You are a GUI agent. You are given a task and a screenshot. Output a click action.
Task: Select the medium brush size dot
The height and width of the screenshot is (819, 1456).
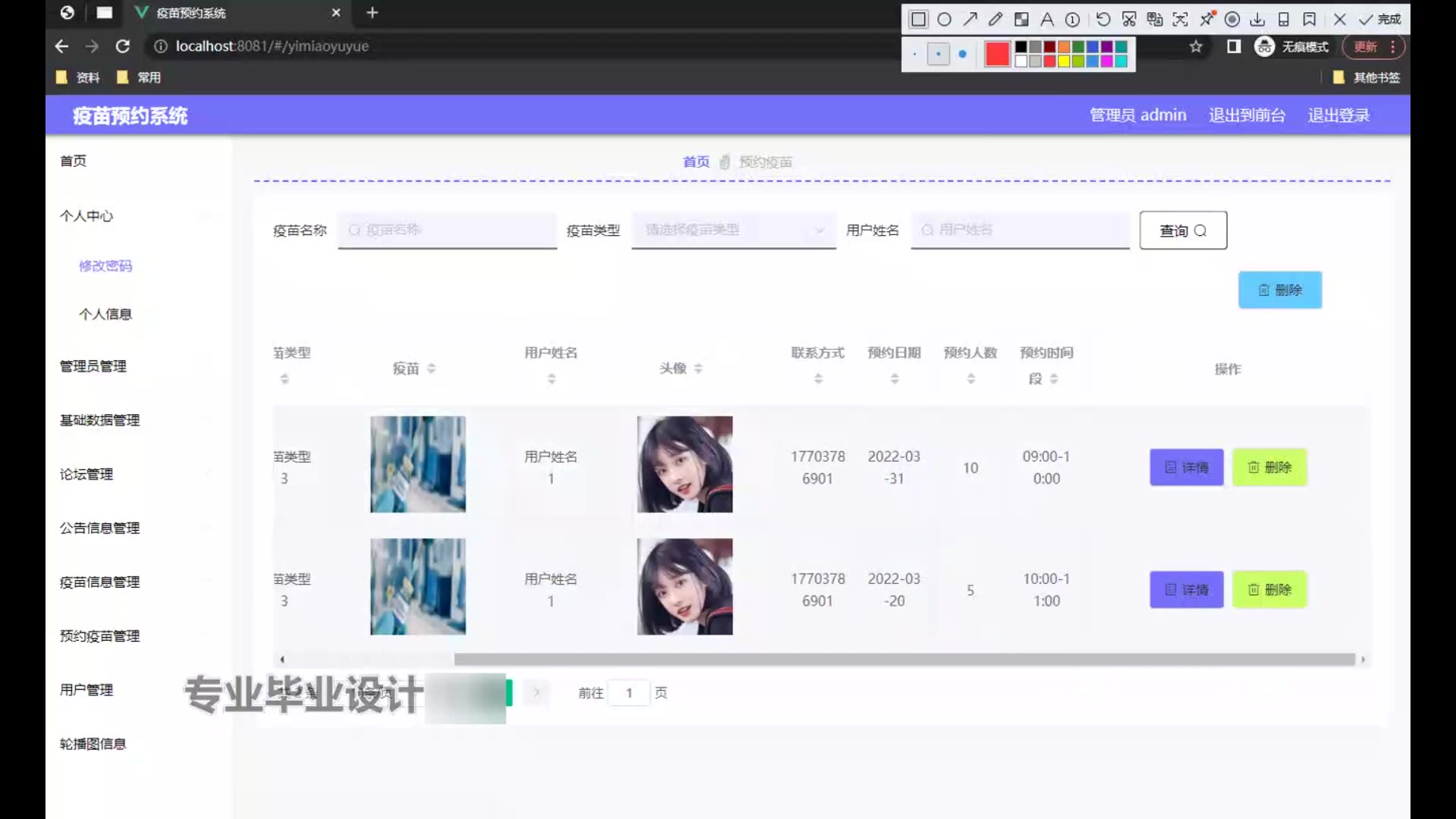point(939,55)
